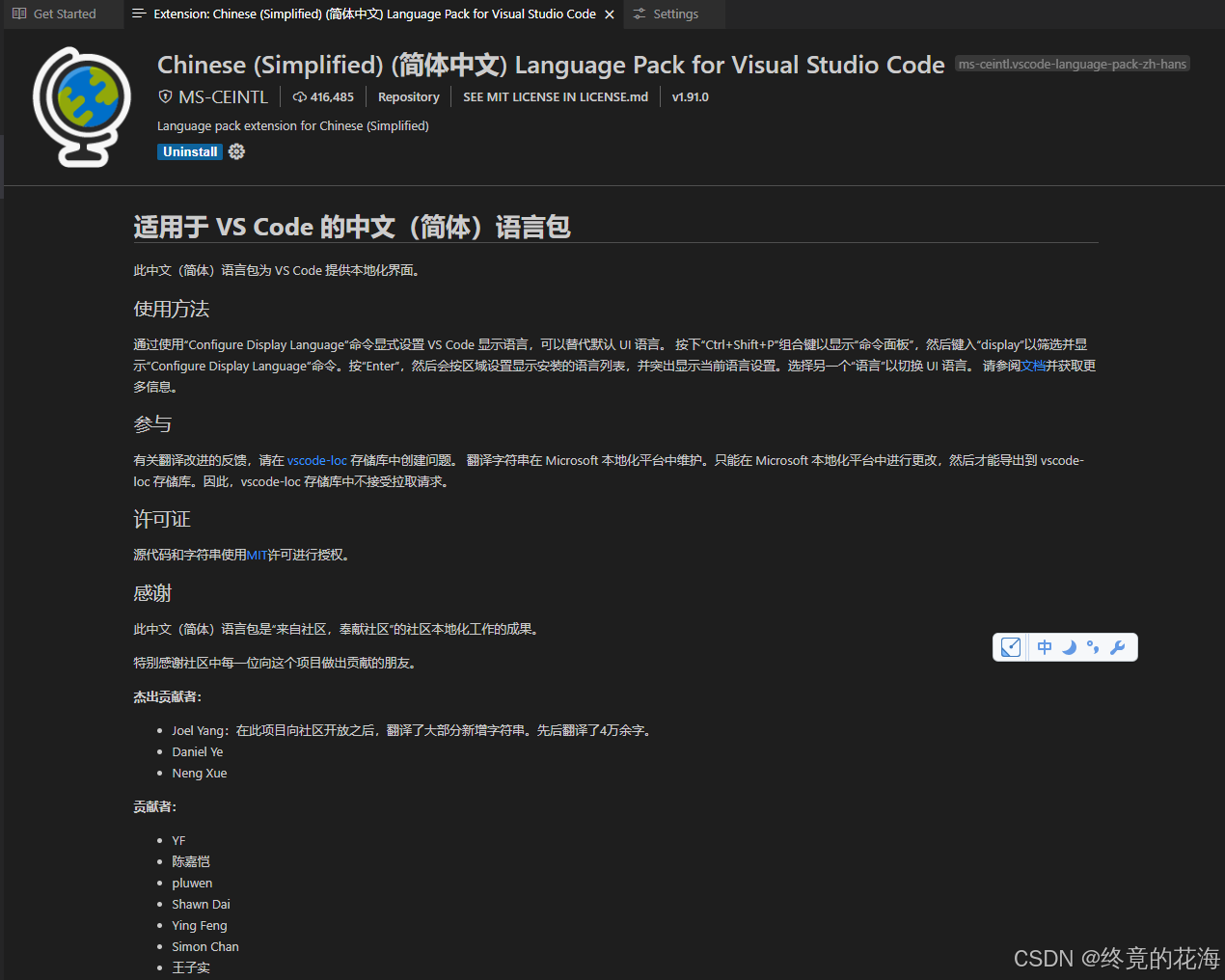Screen dimensions: 1225x980
Task: Click the extension title heading
Action: (x=551, y=65)
